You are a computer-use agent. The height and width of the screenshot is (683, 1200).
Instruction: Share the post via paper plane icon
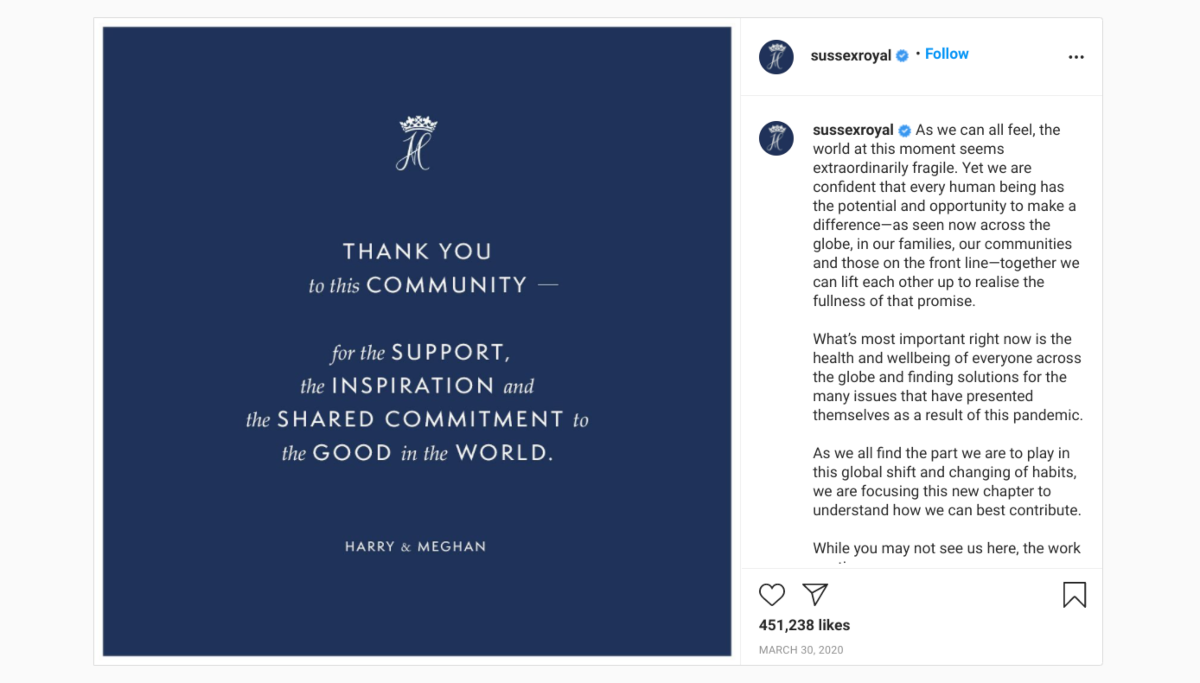(x=815, y=595)
